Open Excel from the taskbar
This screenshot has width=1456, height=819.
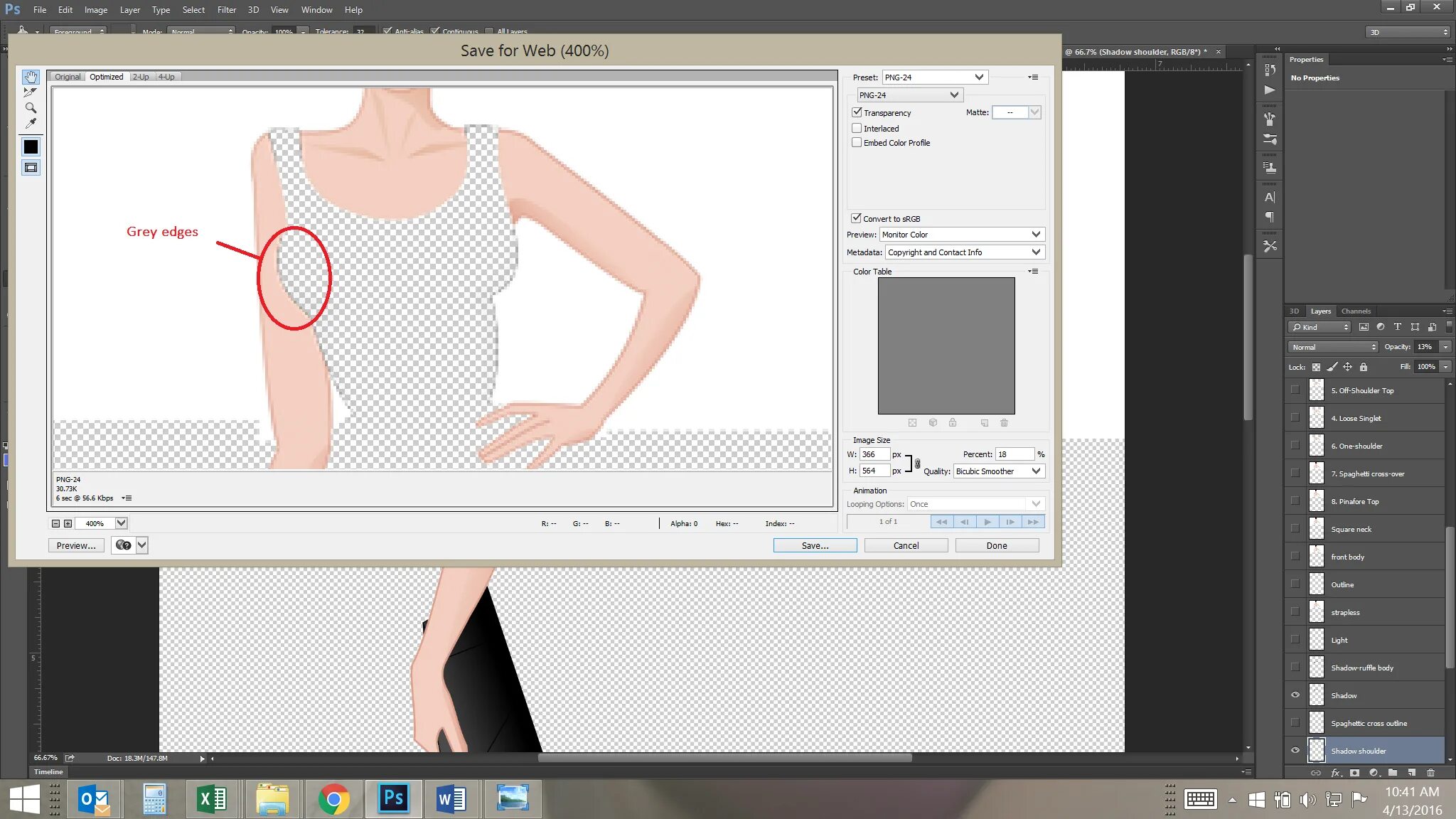pos(212,799)
